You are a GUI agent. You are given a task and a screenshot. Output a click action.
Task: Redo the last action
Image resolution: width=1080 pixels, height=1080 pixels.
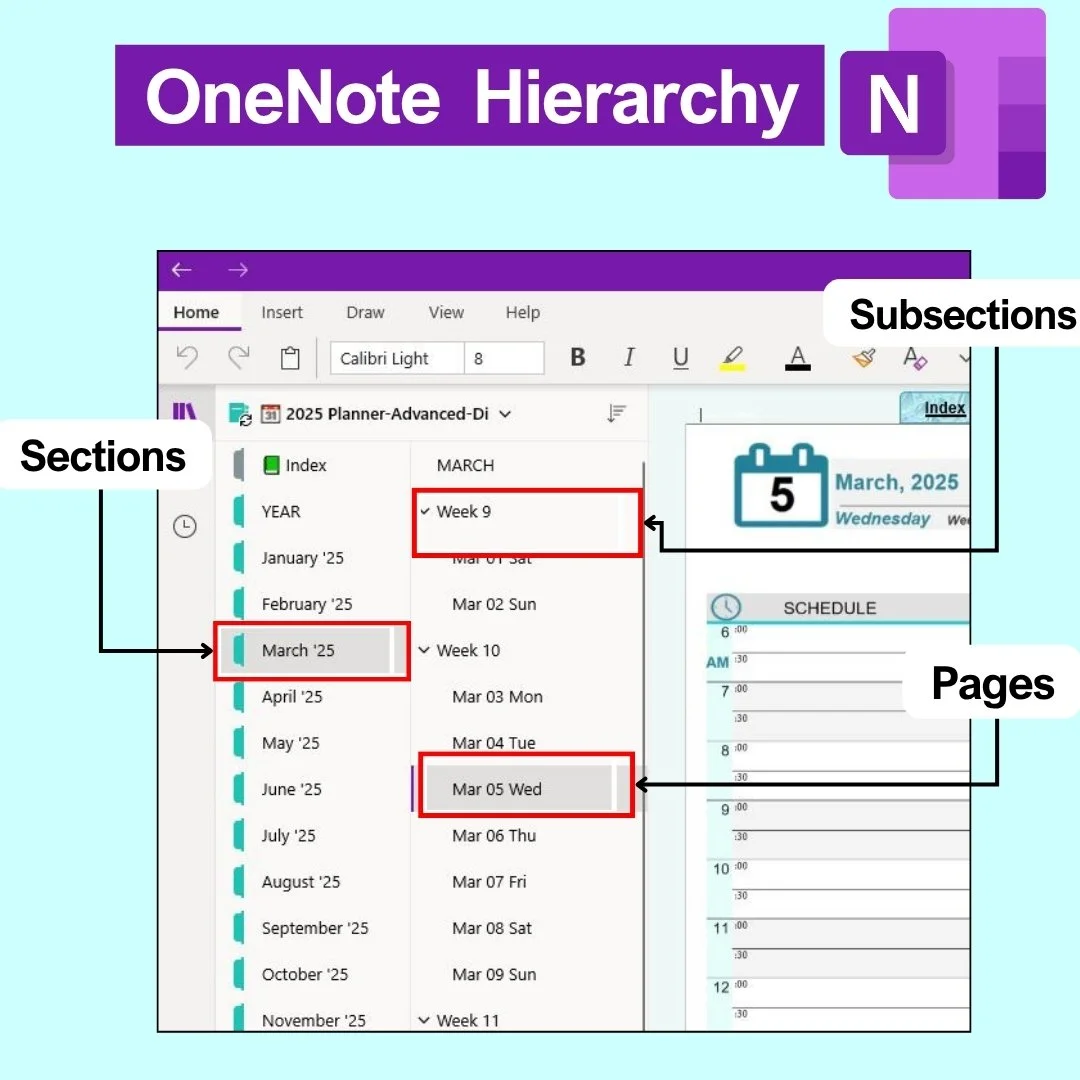238,358
